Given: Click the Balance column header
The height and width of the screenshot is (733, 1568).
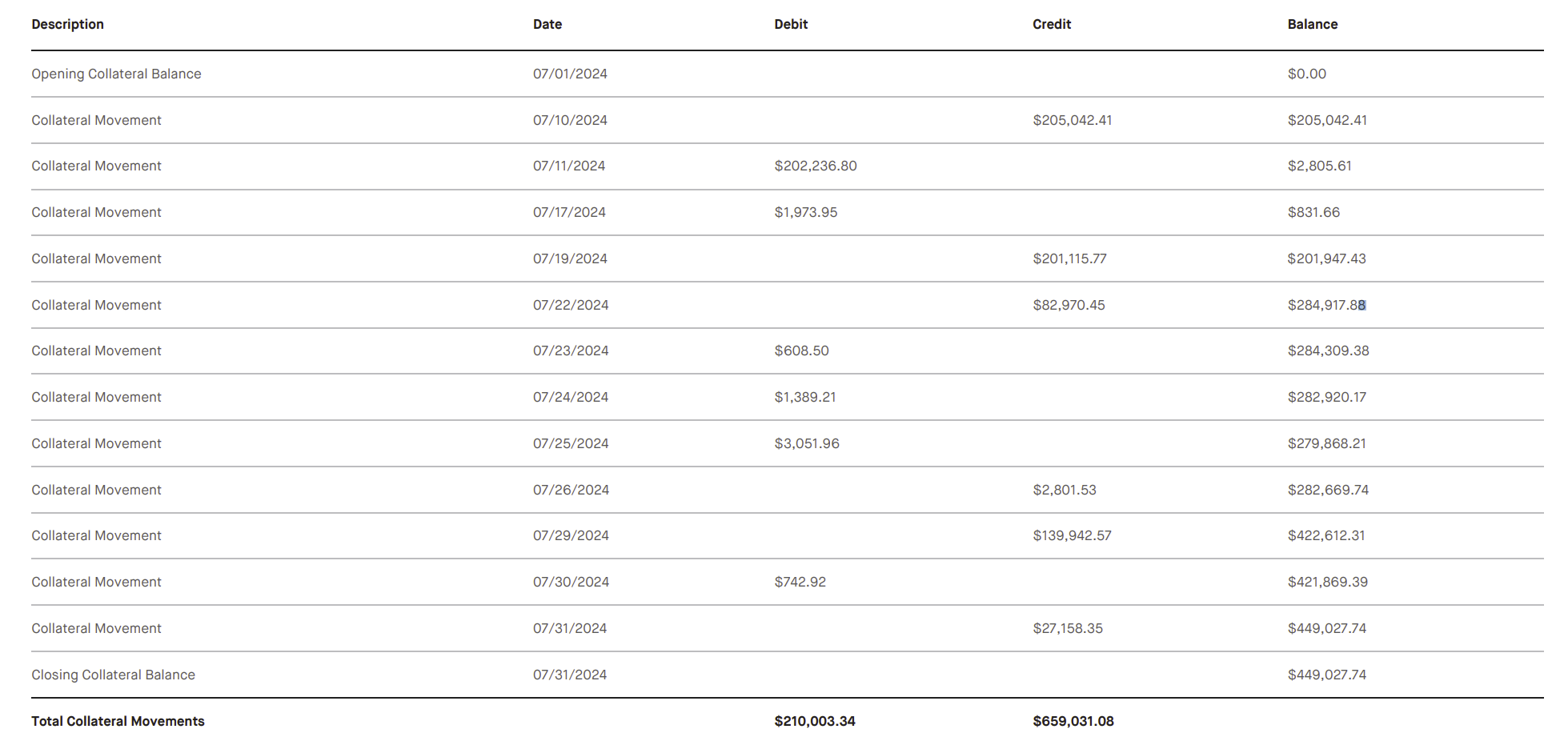Looking at the screenshot, I should coord(1313,24).
